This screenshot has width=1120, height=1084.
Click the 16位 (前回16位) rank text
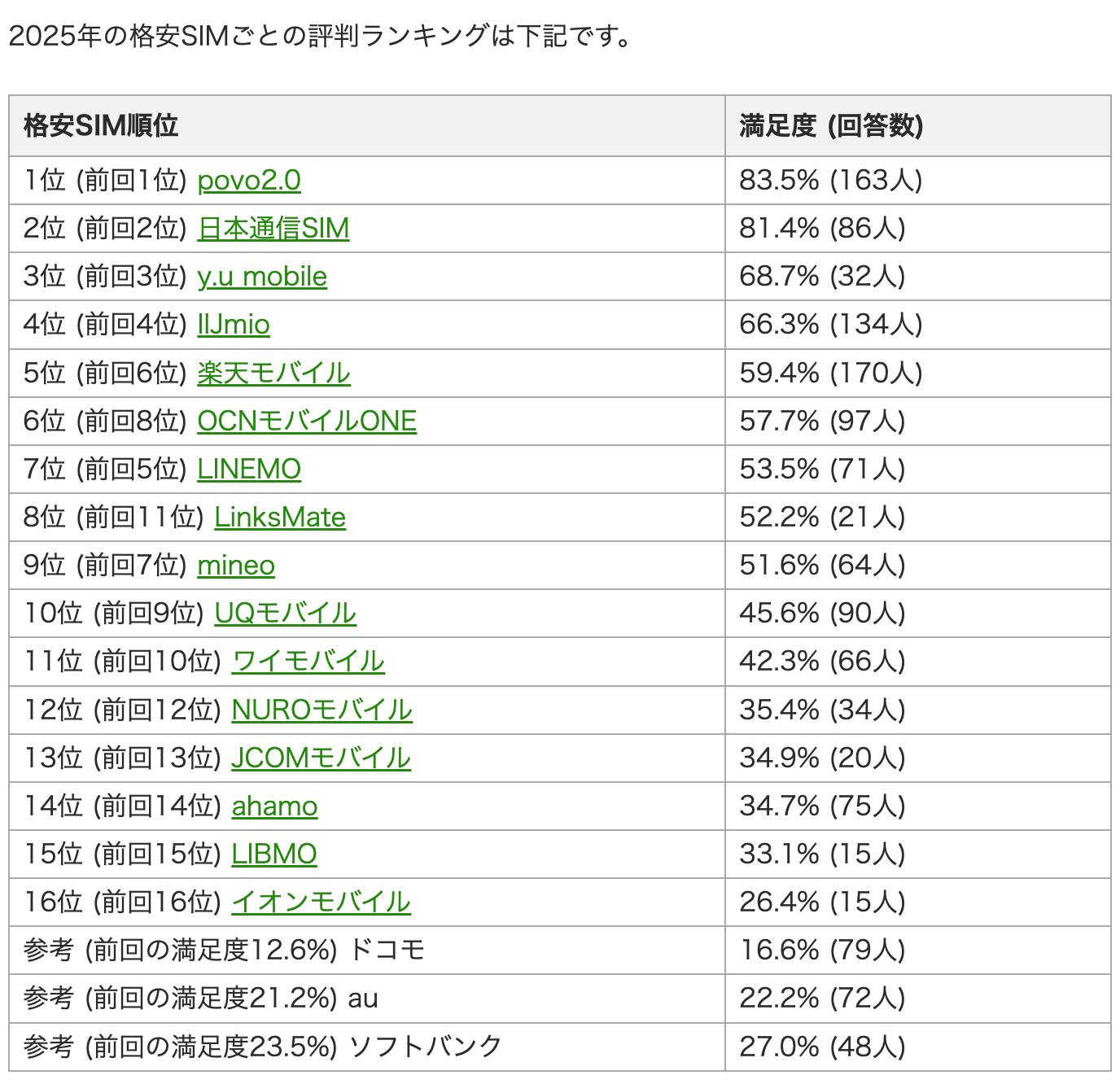(123, 902)
